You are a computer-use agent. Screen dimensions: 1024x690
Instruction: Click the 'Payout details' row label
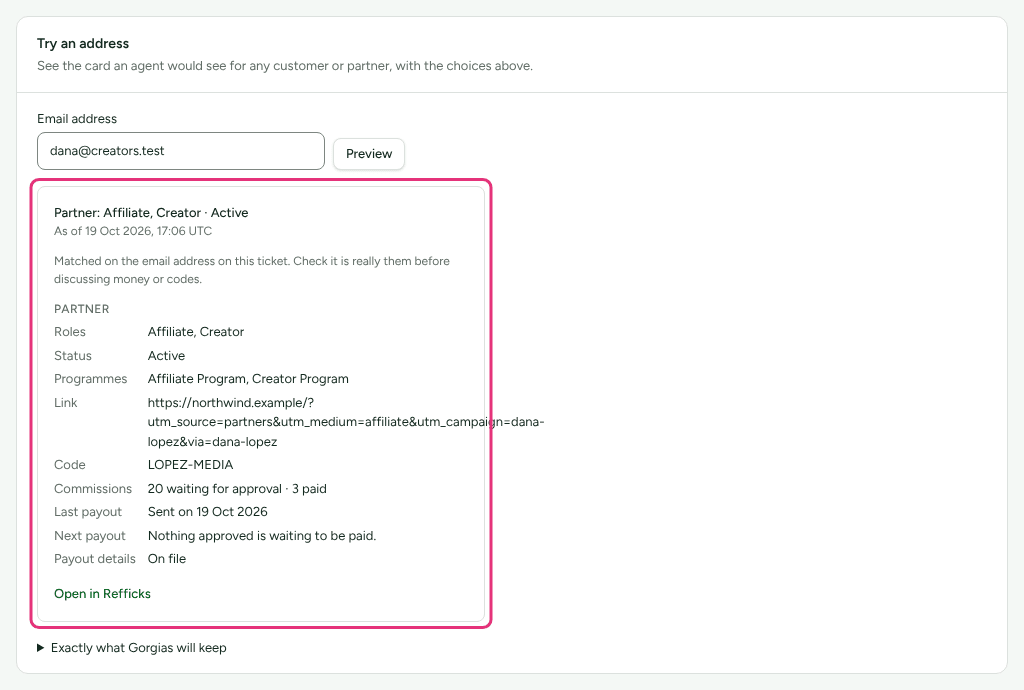click(95, 559)
